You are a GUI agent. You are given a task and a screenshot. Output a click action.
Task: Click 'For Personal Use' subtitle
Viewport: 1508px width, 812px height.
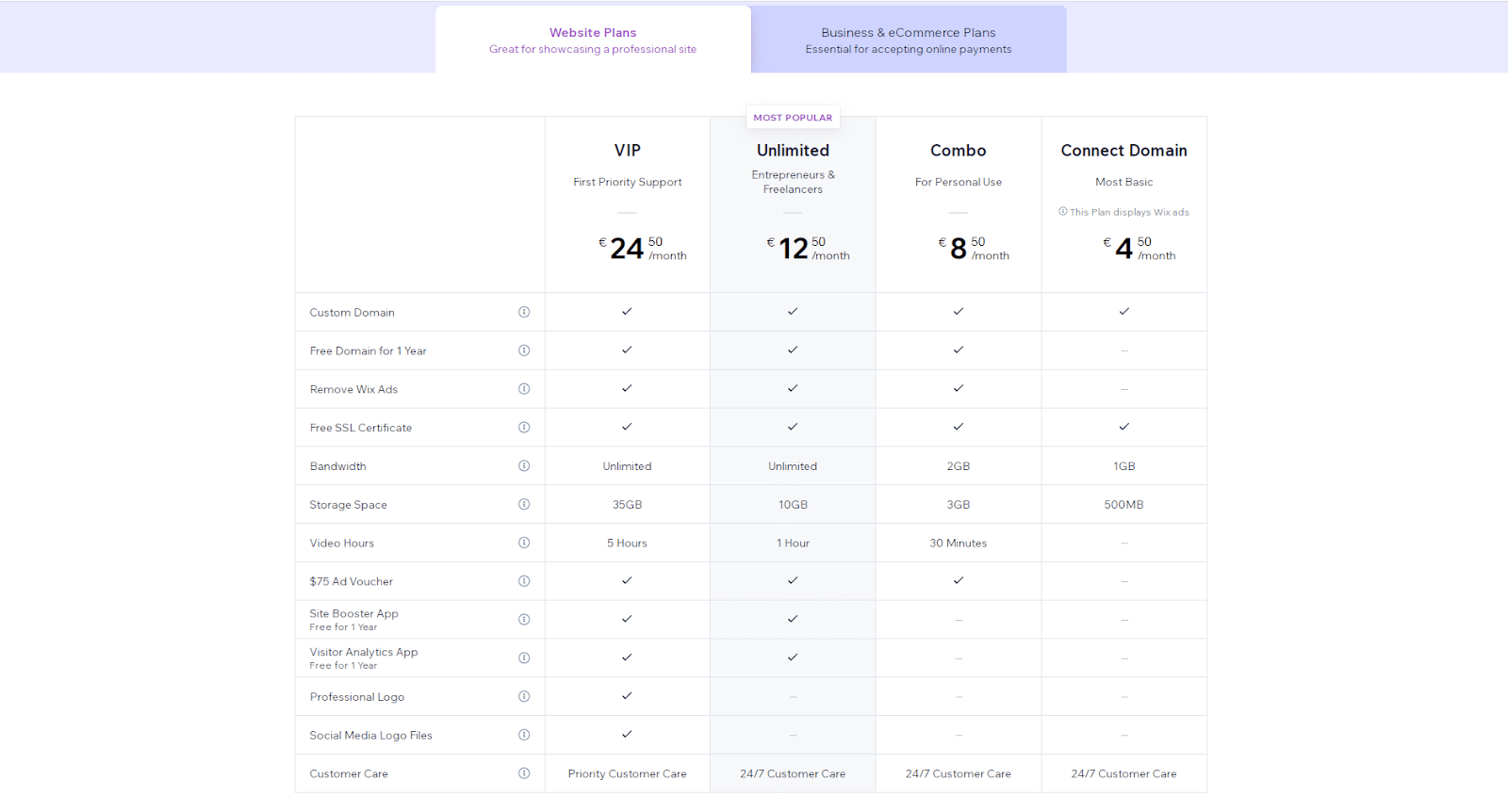tap(959, 182)
